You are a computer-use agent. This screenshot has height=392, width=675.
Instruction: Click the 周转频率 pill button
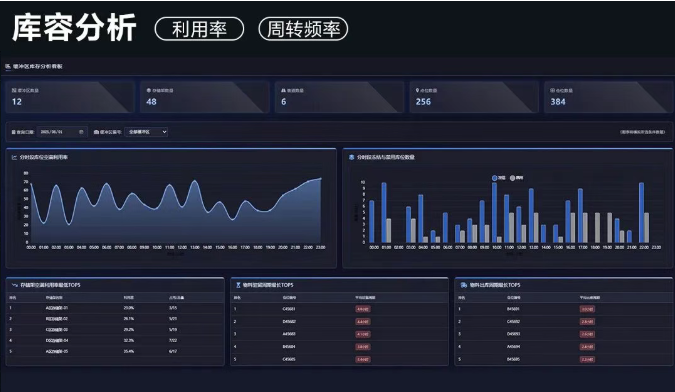click(x=303, y=29)
